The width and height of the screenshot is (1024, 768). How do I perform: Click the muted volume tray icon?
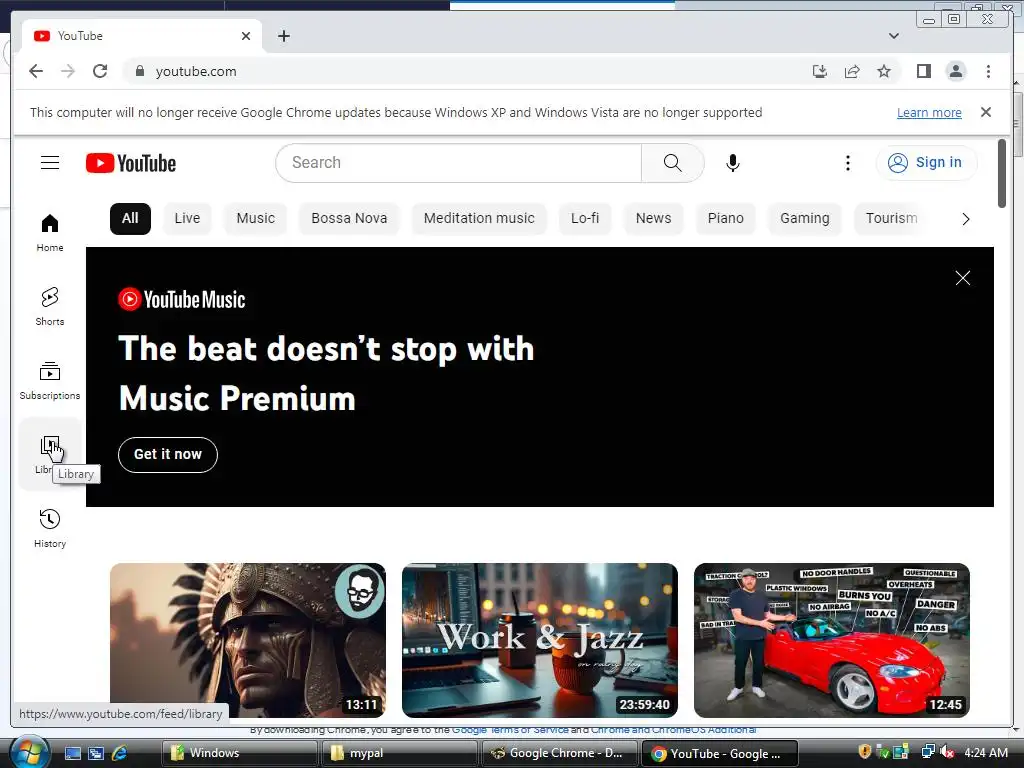point(947,752)
